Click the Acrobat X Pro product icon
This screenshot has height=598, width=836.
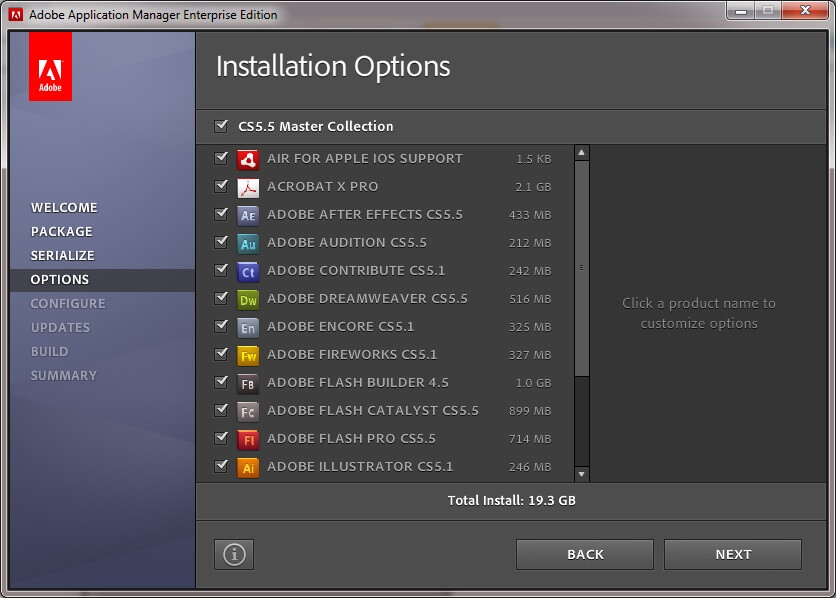[x=248, y=187]
